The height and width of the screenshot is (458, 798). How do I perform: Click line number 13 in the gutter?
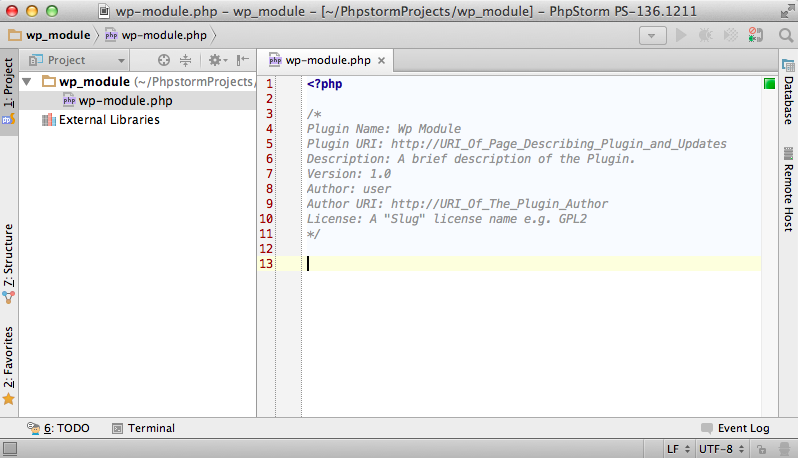266,264
